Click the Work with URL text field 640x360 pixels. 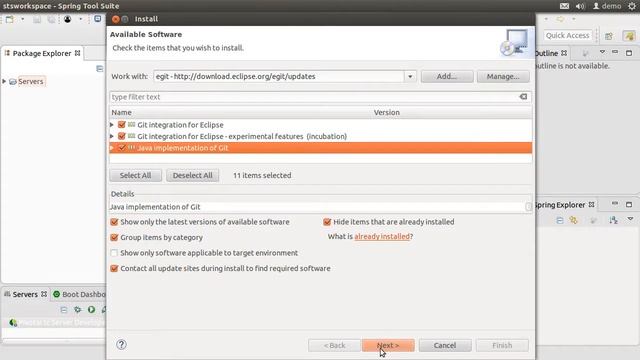tap(279, 76)
